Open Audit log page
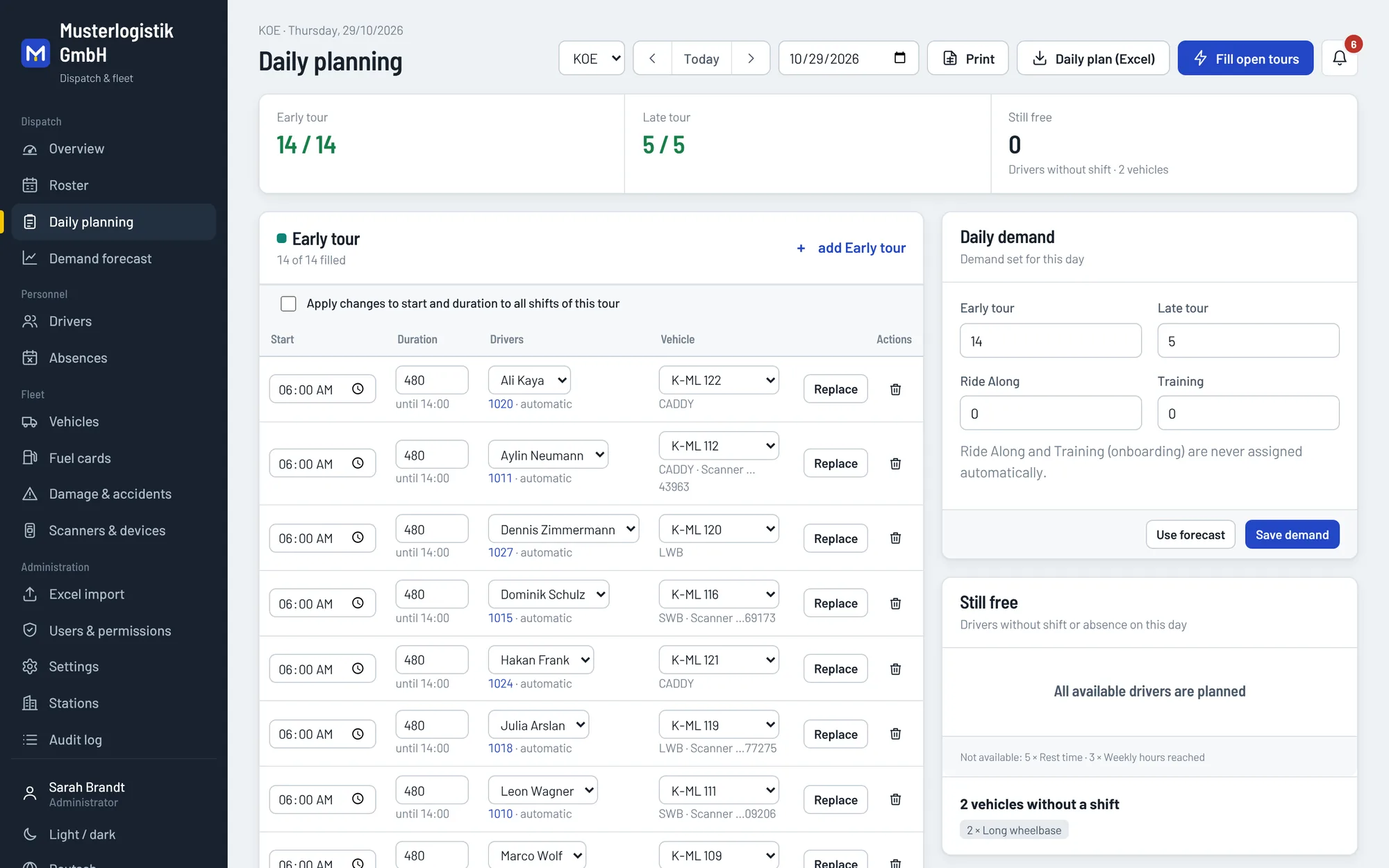The height and width of the screenshot is (868, 1389). point(114,740)
